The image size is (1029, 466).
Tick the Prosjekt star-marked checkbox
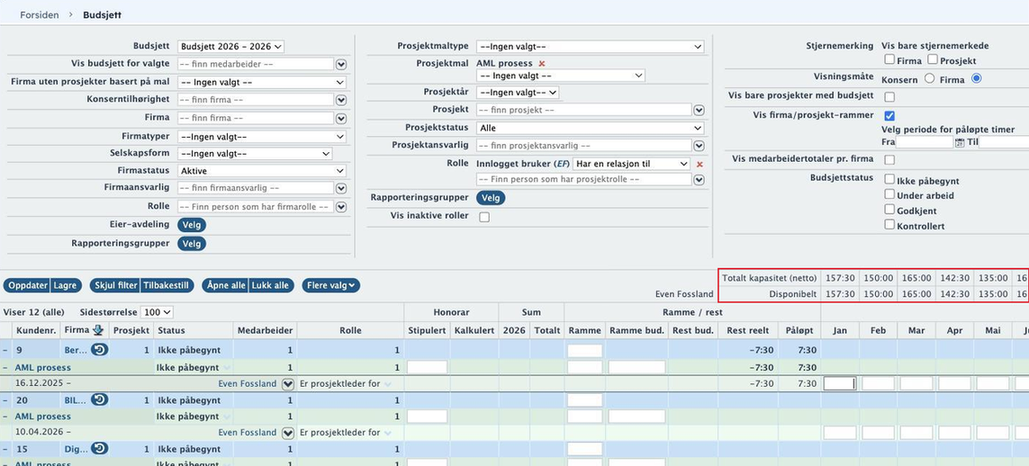click(933, 60)
